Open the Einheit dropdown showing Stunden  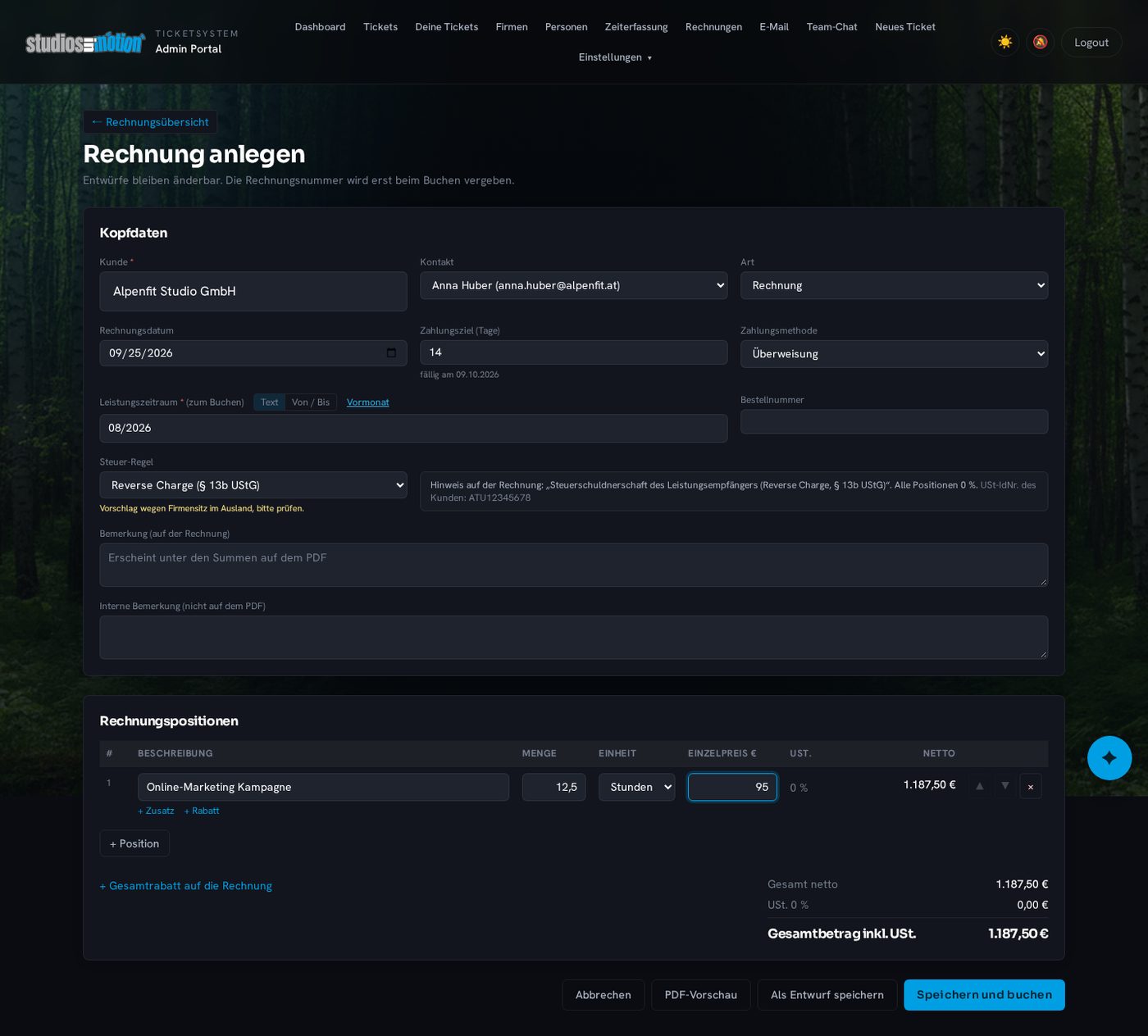(636, 787)
